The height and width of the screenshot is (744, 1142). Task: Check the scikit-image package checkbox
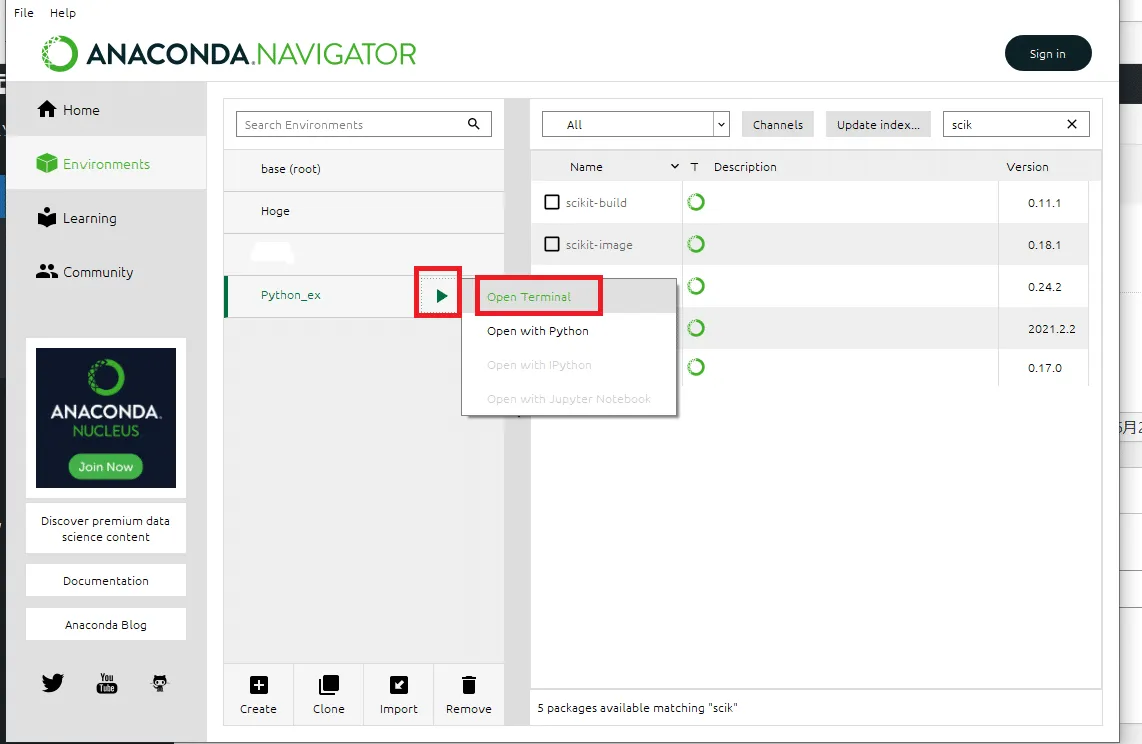[x=552, y=244]
